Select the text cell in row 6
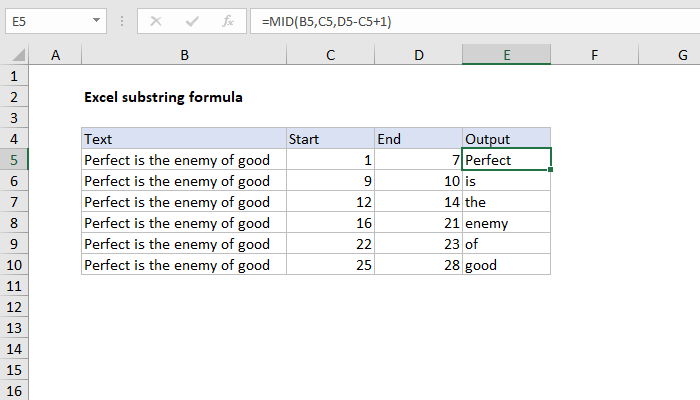 pyautogui.click(x=184, y=181)
